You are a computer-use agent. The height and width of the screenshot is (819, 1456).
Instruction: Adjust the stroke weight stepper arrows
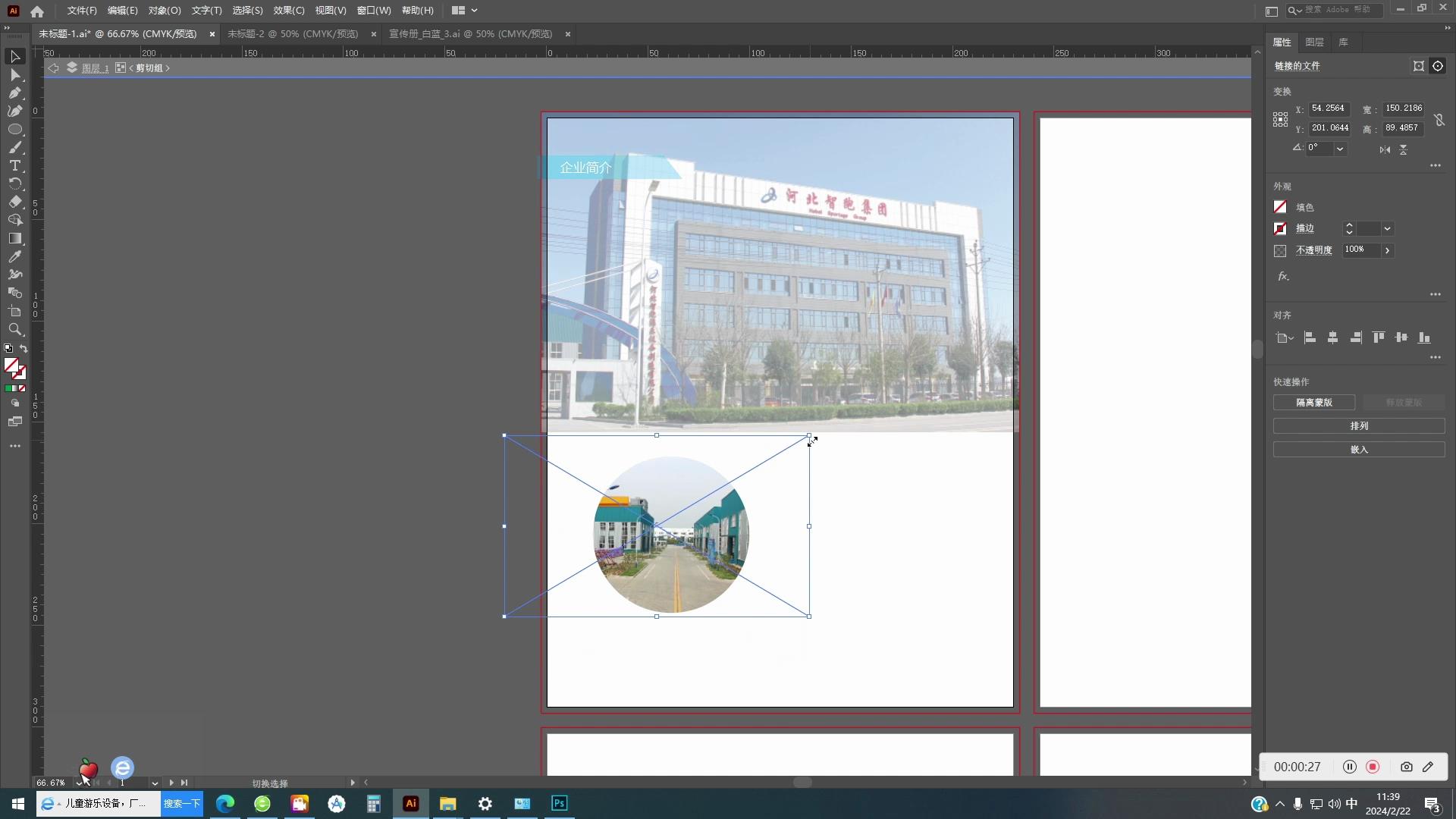point(1349,229)
